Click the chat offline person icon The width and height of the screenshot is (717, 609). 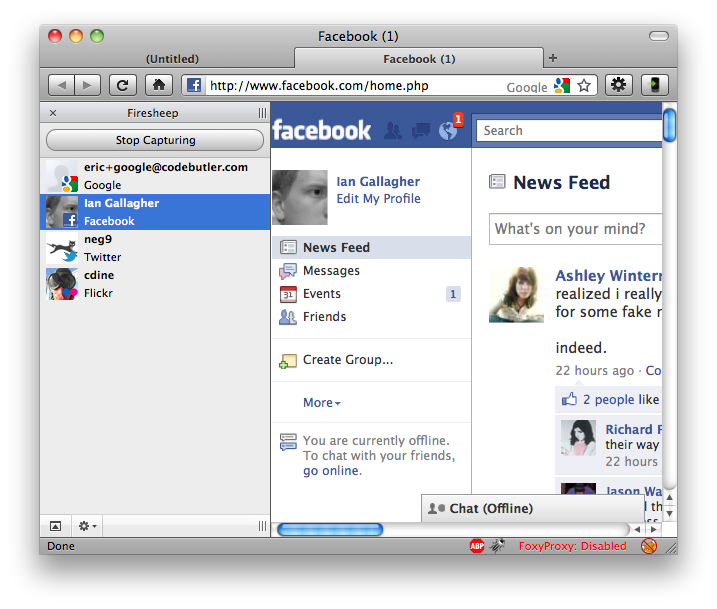[x=436, y=508]
